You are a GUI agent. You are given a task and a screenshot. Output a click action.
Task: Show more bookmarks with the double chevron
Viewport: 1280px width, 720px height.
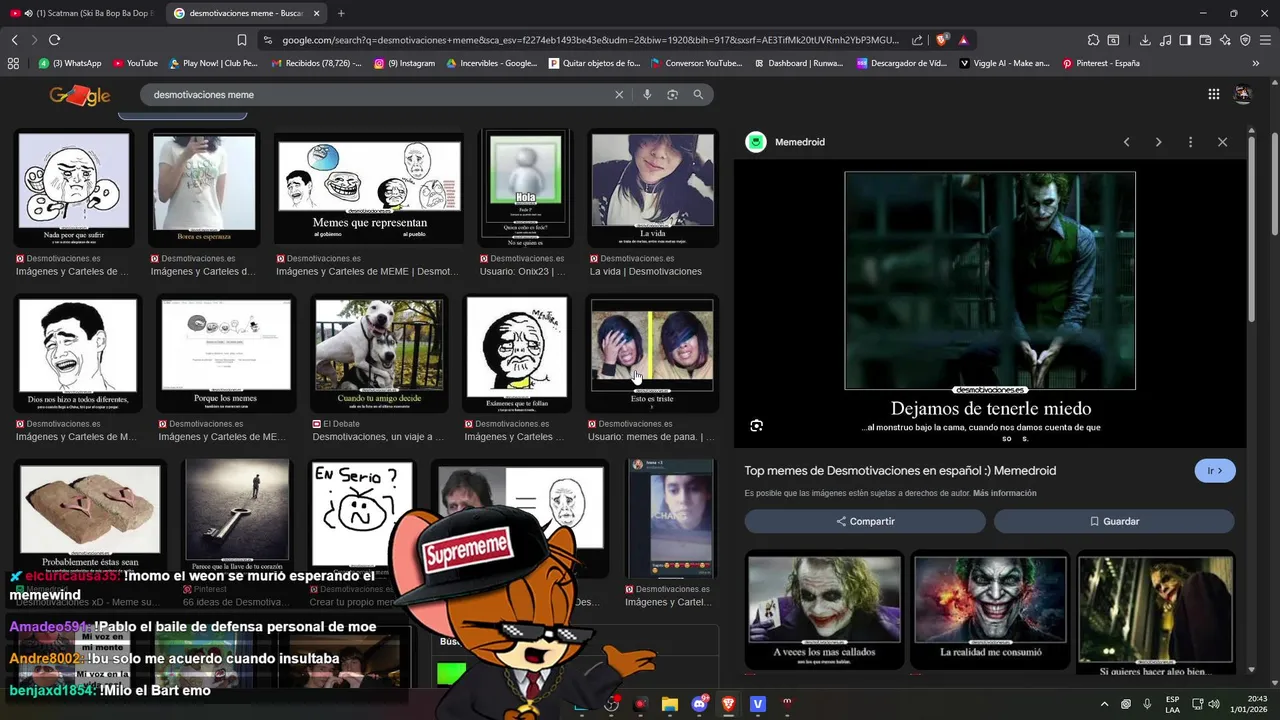(1256, 63)
